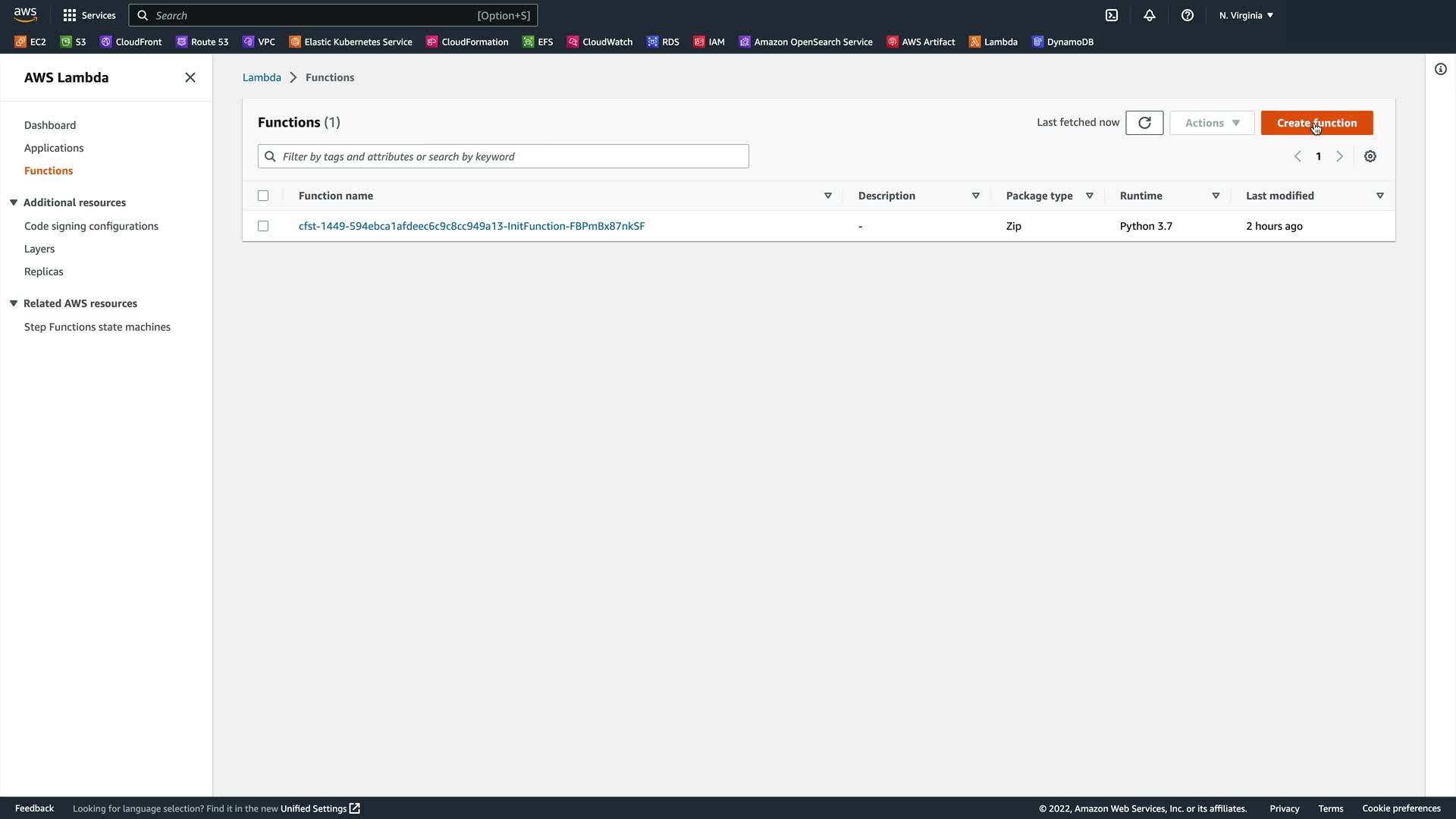Open table preferences gear icon

point(1370,156)
